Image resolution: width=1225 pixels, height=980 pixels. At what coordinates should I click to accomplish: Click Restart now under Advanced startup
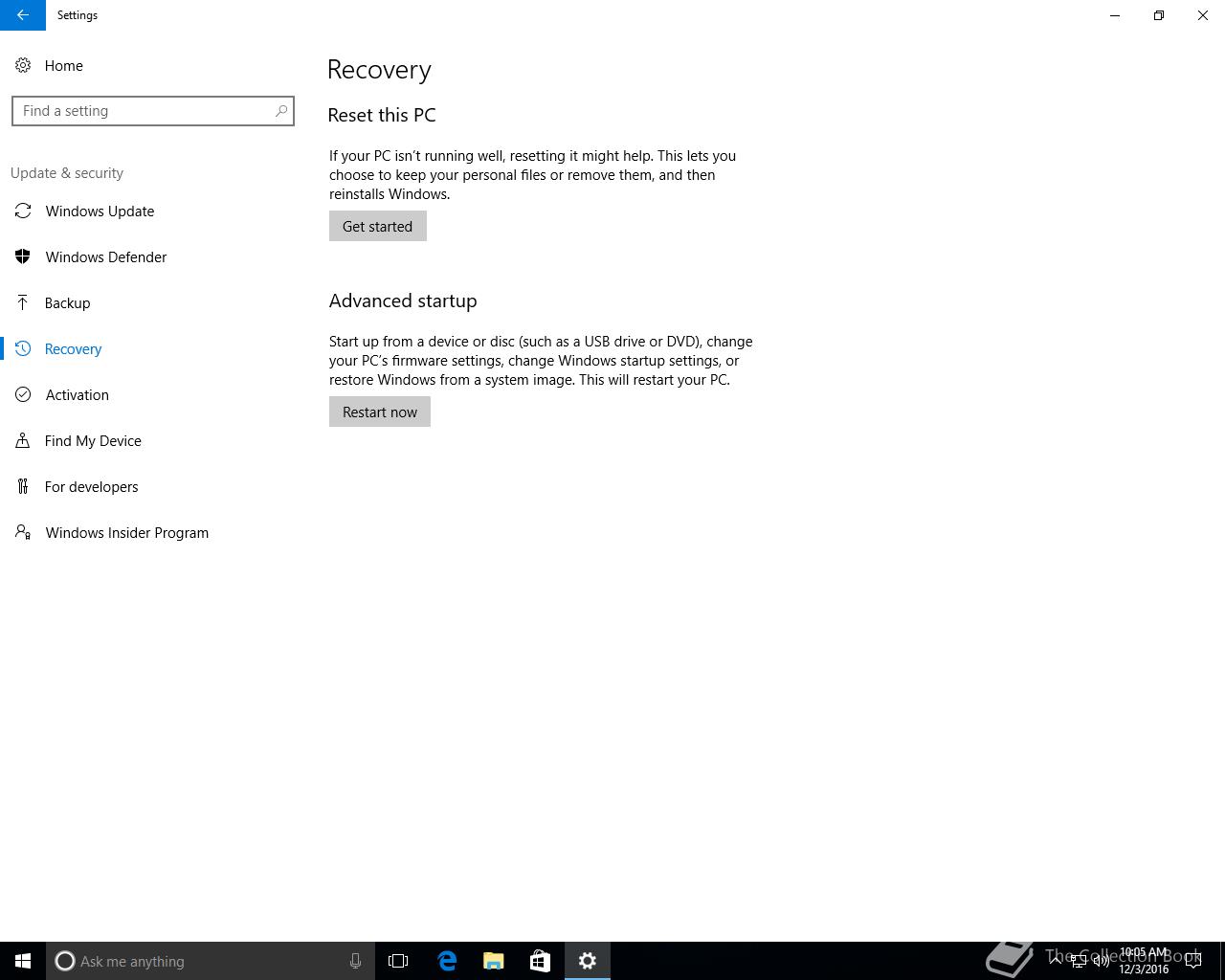tap(380, 412)
